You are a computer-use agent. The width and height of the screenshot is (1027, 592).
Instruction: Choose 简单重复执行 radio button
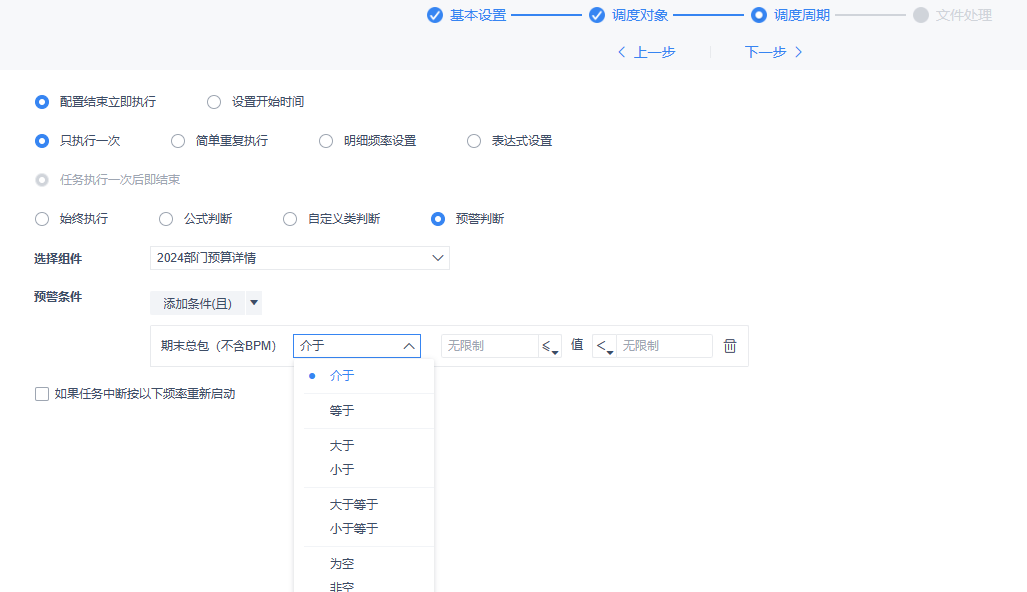[178, 141]
